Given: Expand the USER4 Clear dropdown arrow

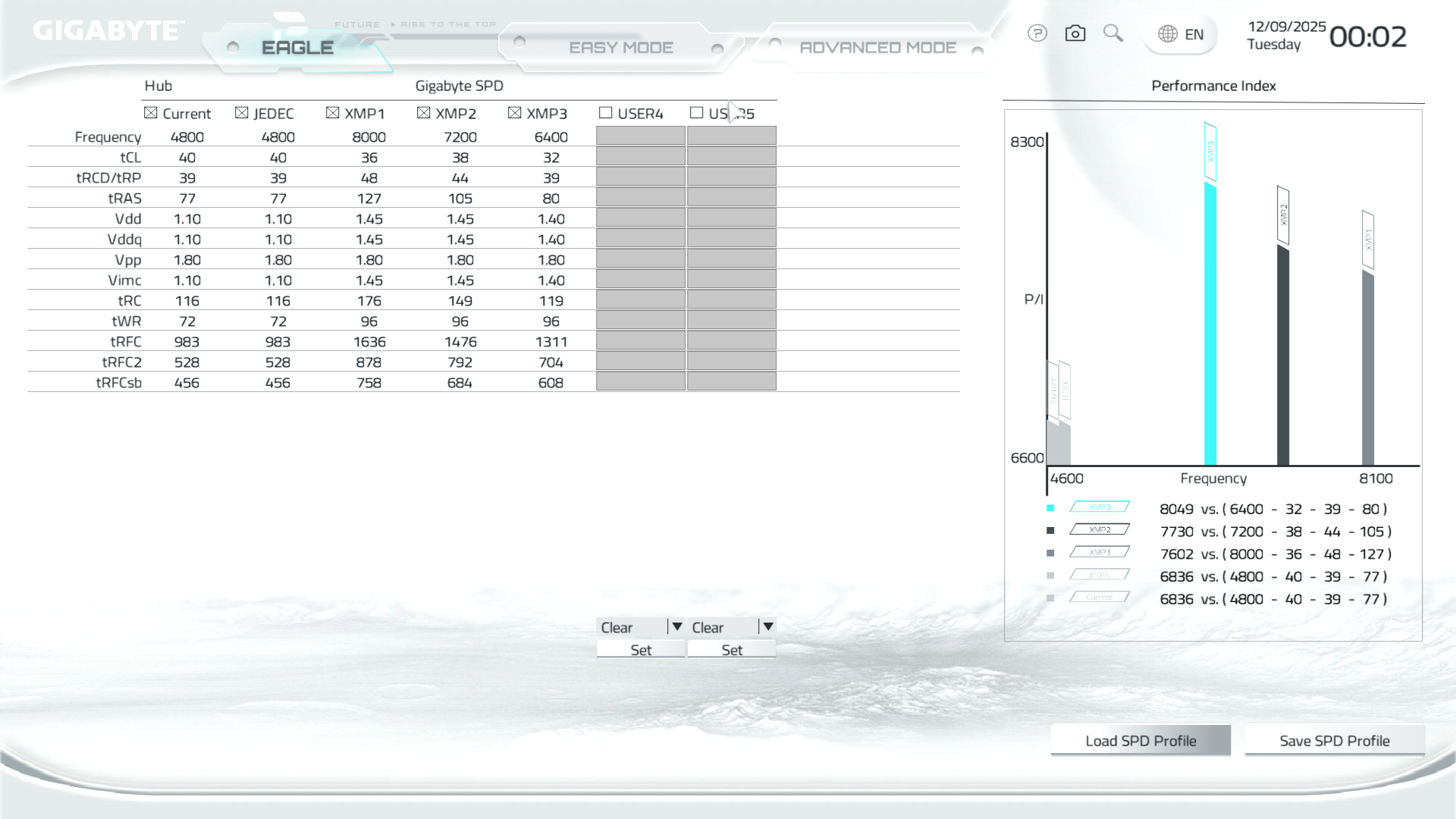Looking at the screenshot, I should pos(676,627).
